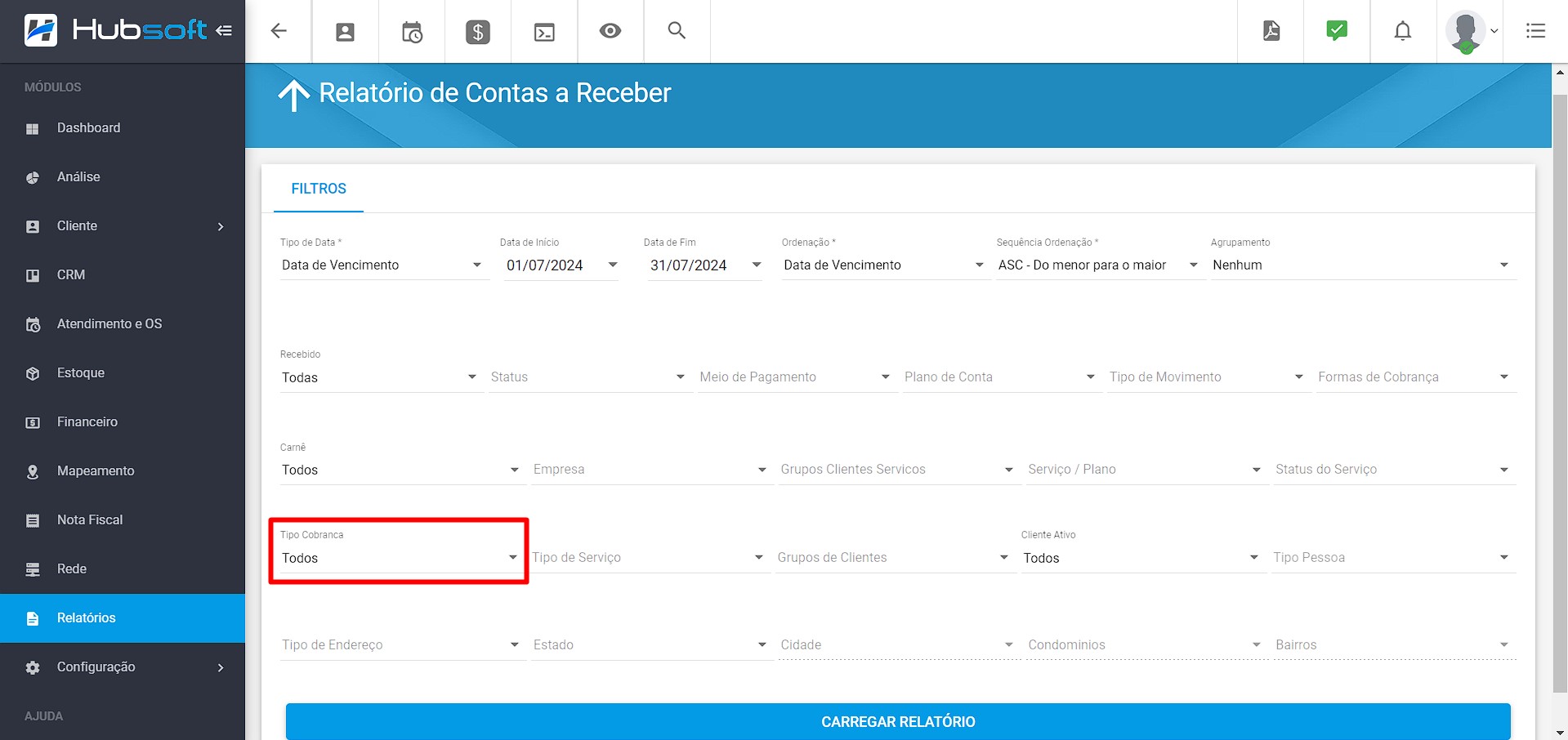Open the notifications bell
This screenshot has width=1568, height=740.
[1403, 31]
